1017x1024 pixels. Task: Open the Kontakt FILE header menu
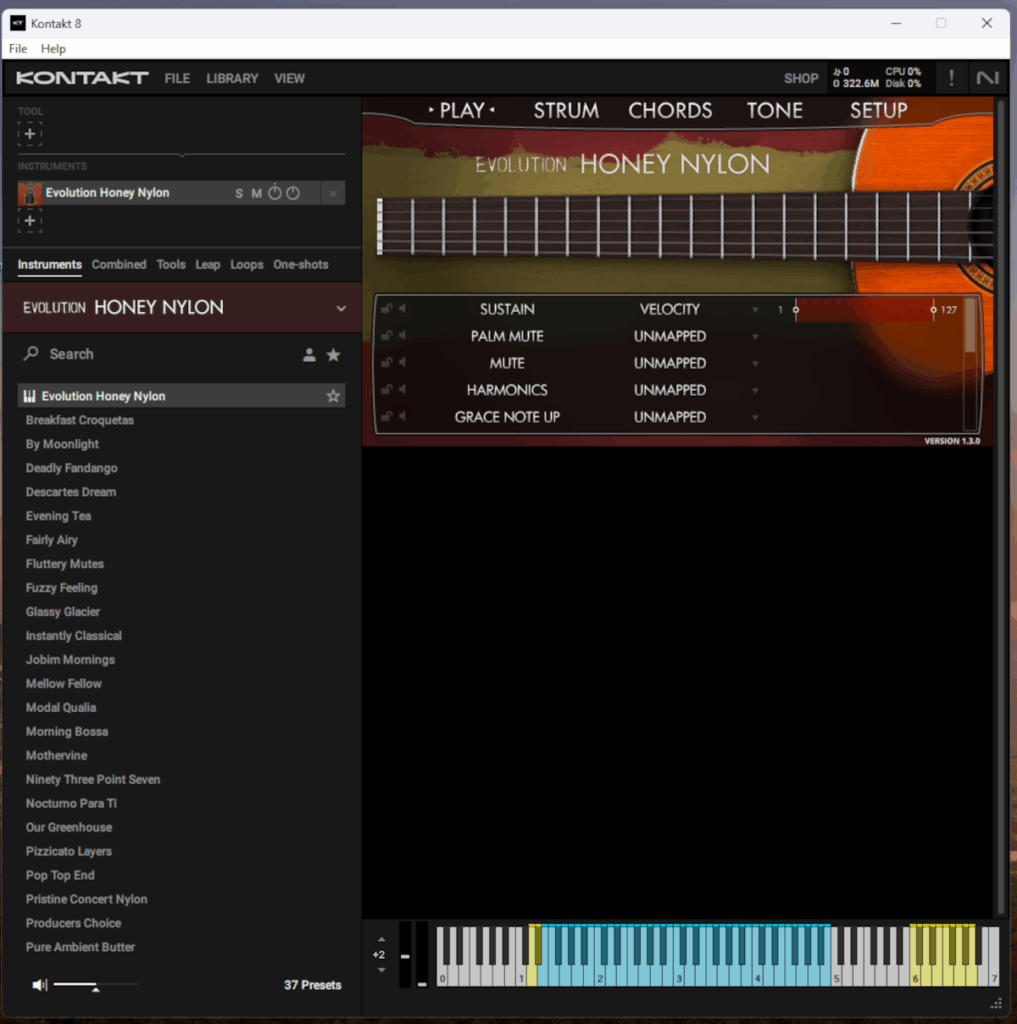pos(177,78)
